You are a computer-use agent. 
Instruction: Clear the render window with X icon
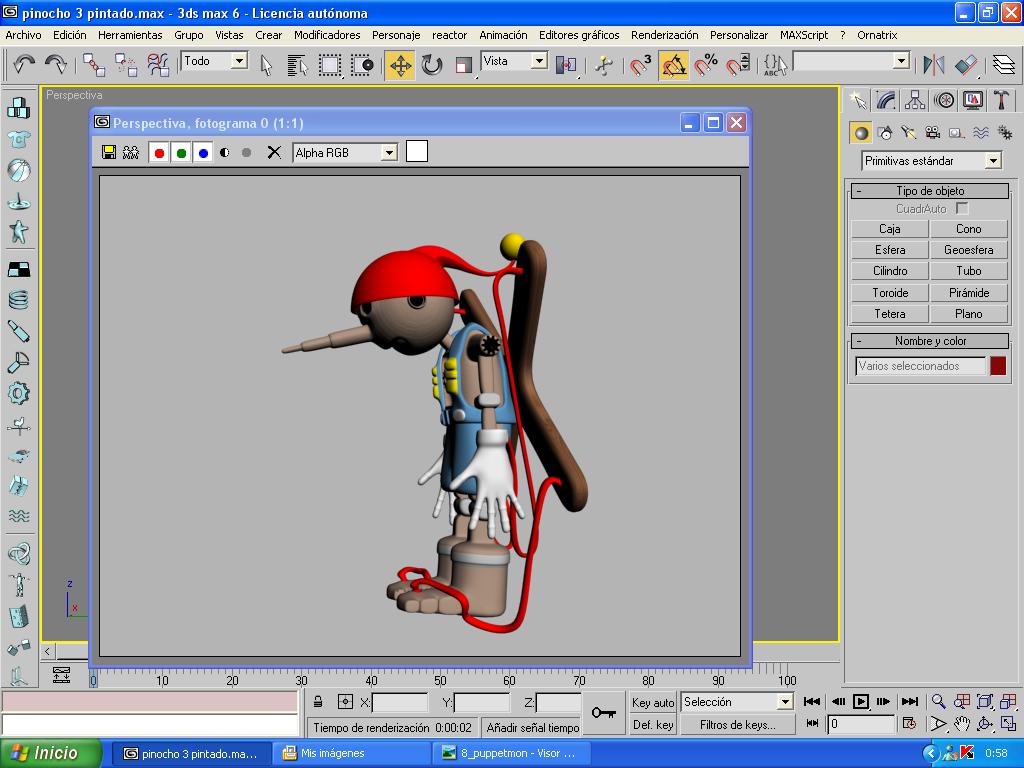click(274, 153)
